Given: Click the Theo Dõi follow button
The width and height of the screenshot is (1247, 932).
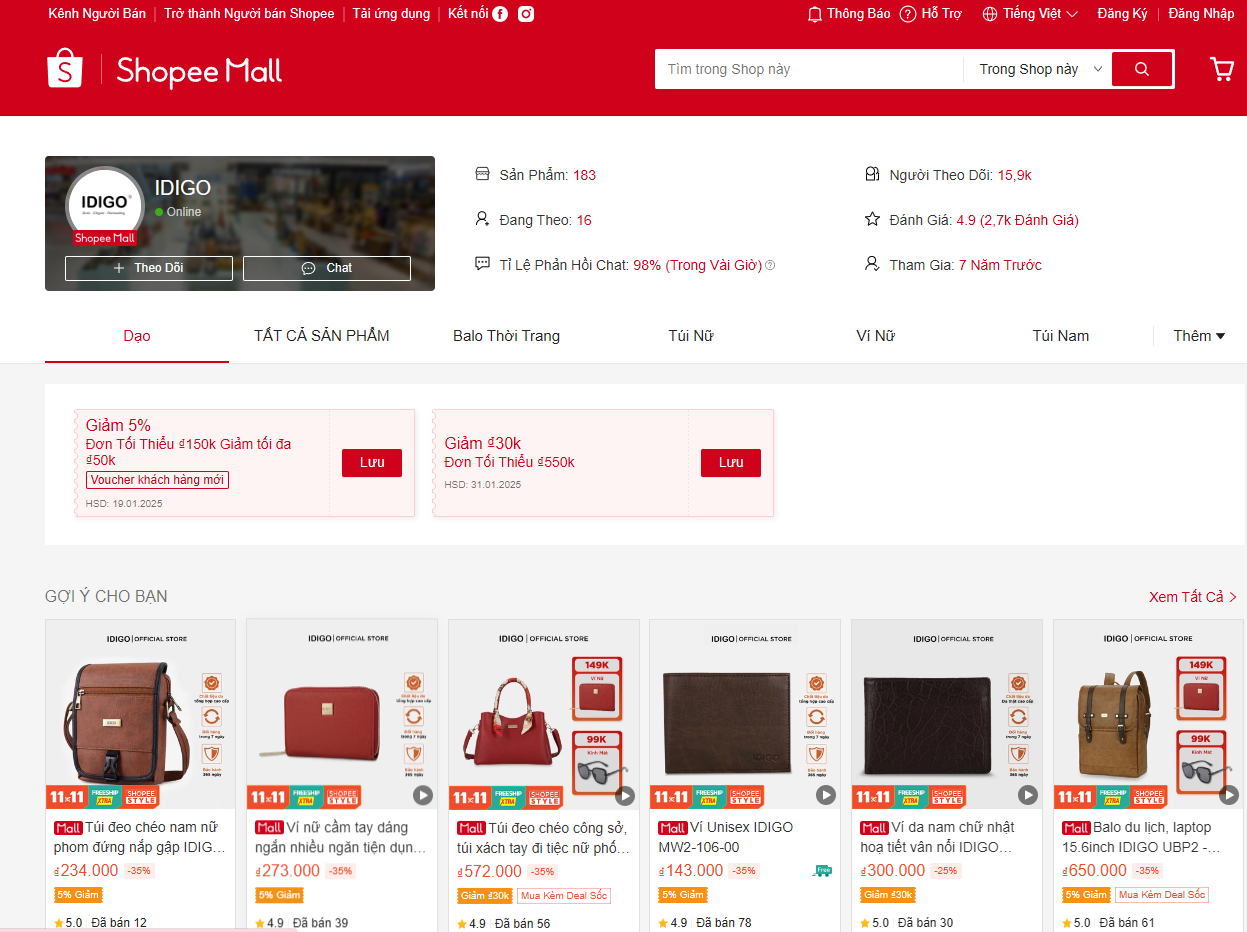Looking at the screenshot, I should 149,268.
